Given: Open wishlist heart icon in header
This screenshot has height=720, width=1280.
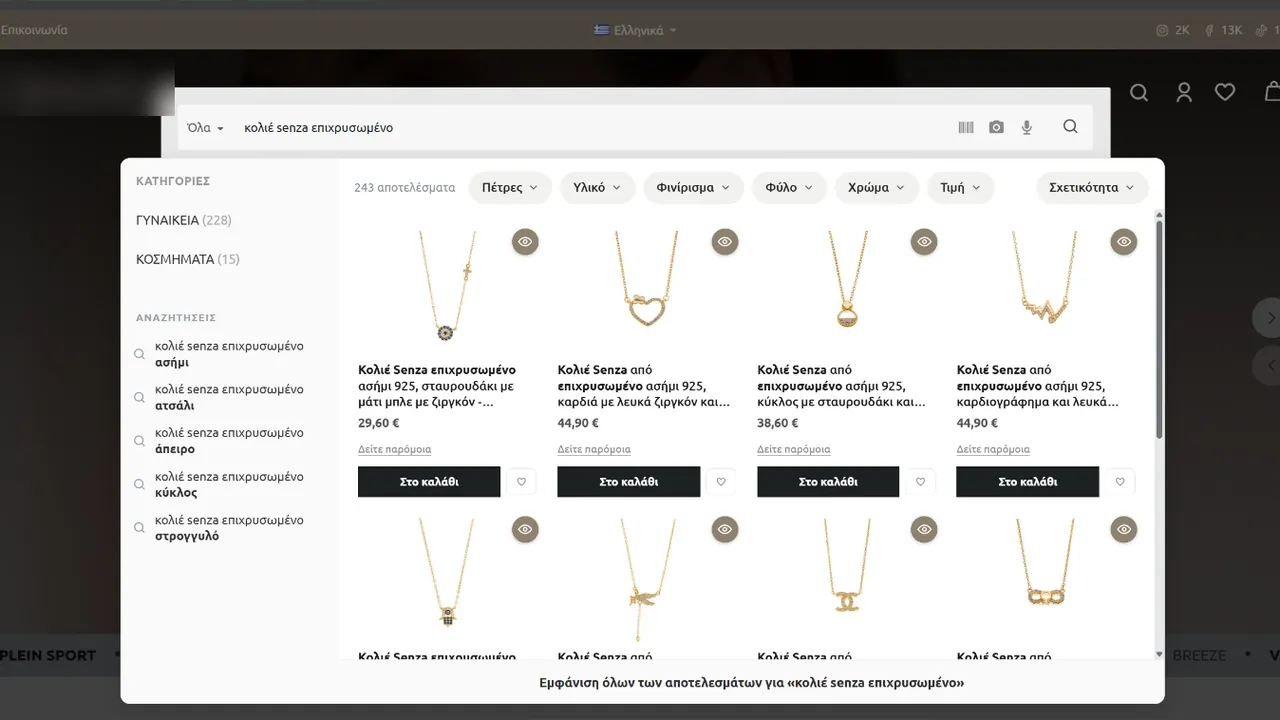Looking at the screenshot, I should 1225,92.
